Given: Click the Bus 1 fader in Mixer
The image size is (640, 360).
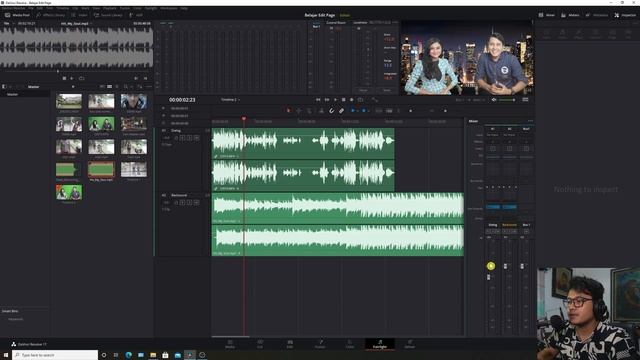Looking at the screenshot, I should (522, 266).
